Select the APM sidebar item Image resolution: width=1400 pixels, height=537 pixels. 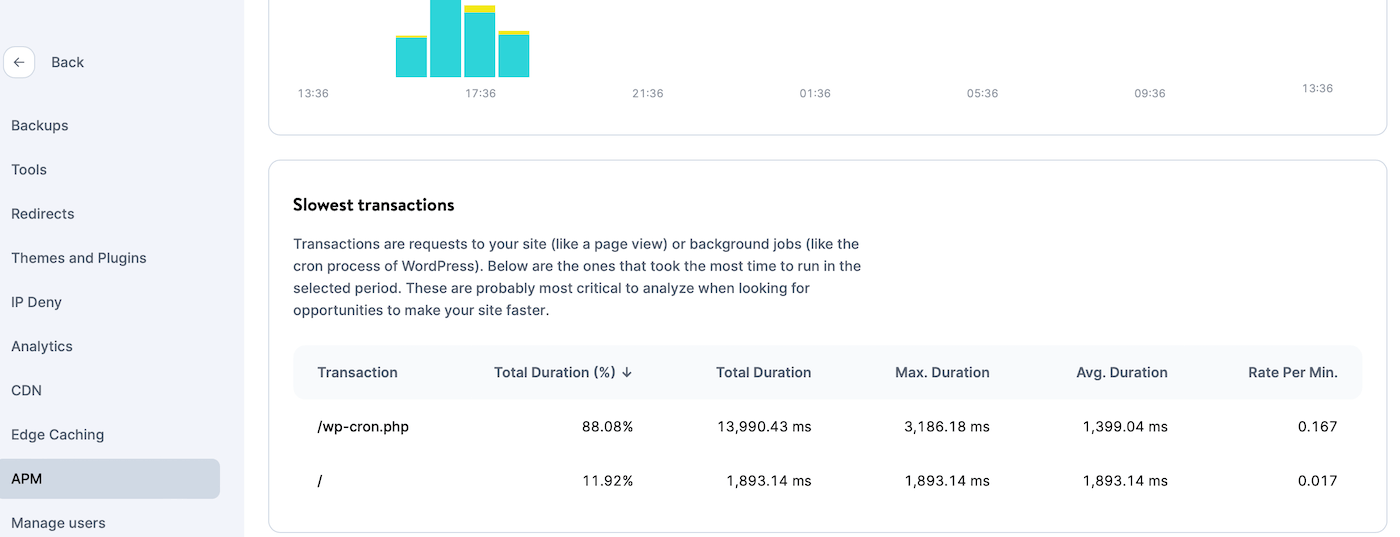110,479
